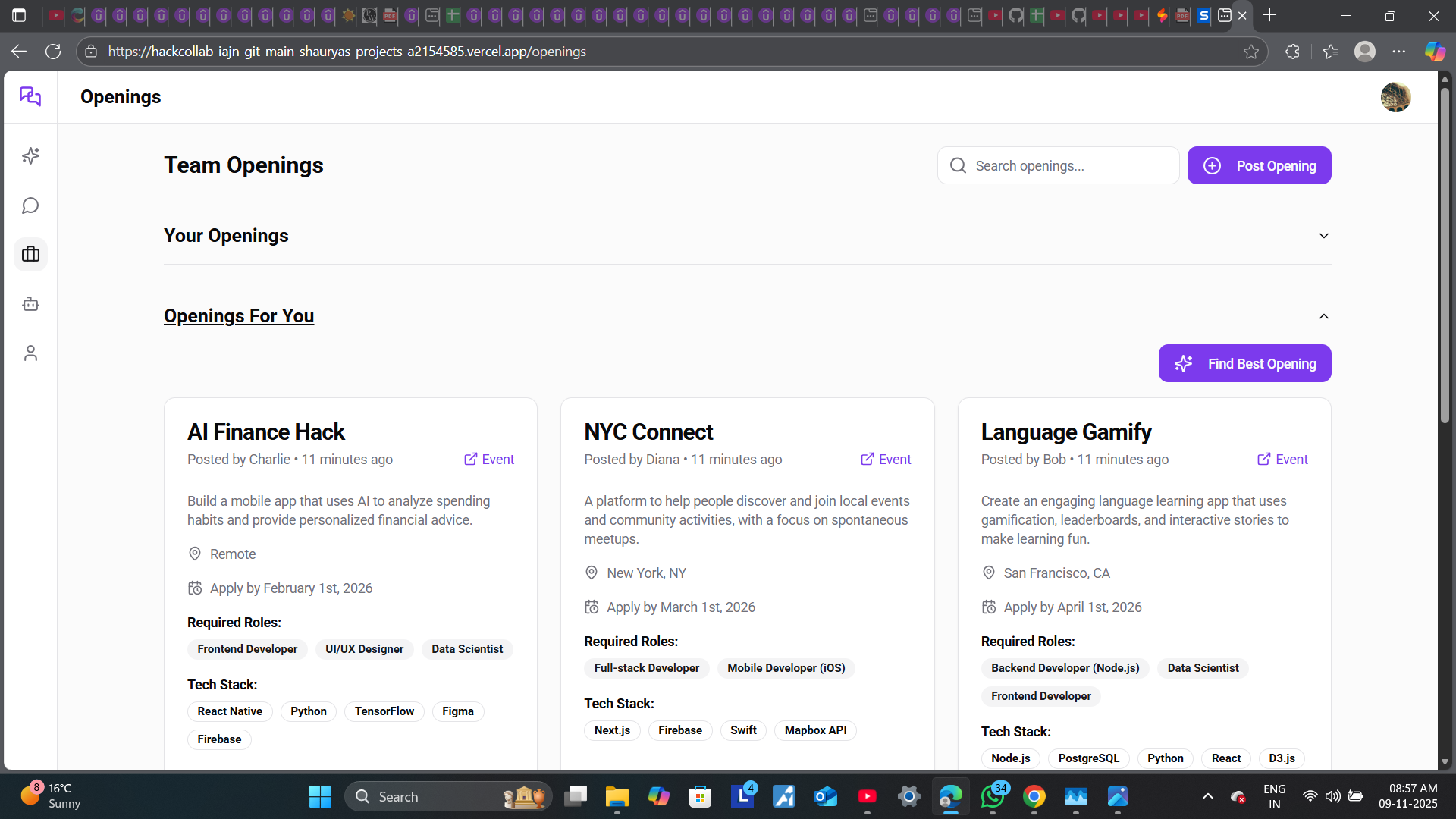The height and width of the screenshot is (819, 1456).
Task: Open the Event link on the NYC Connect card
Action: (x=885, y=459)
